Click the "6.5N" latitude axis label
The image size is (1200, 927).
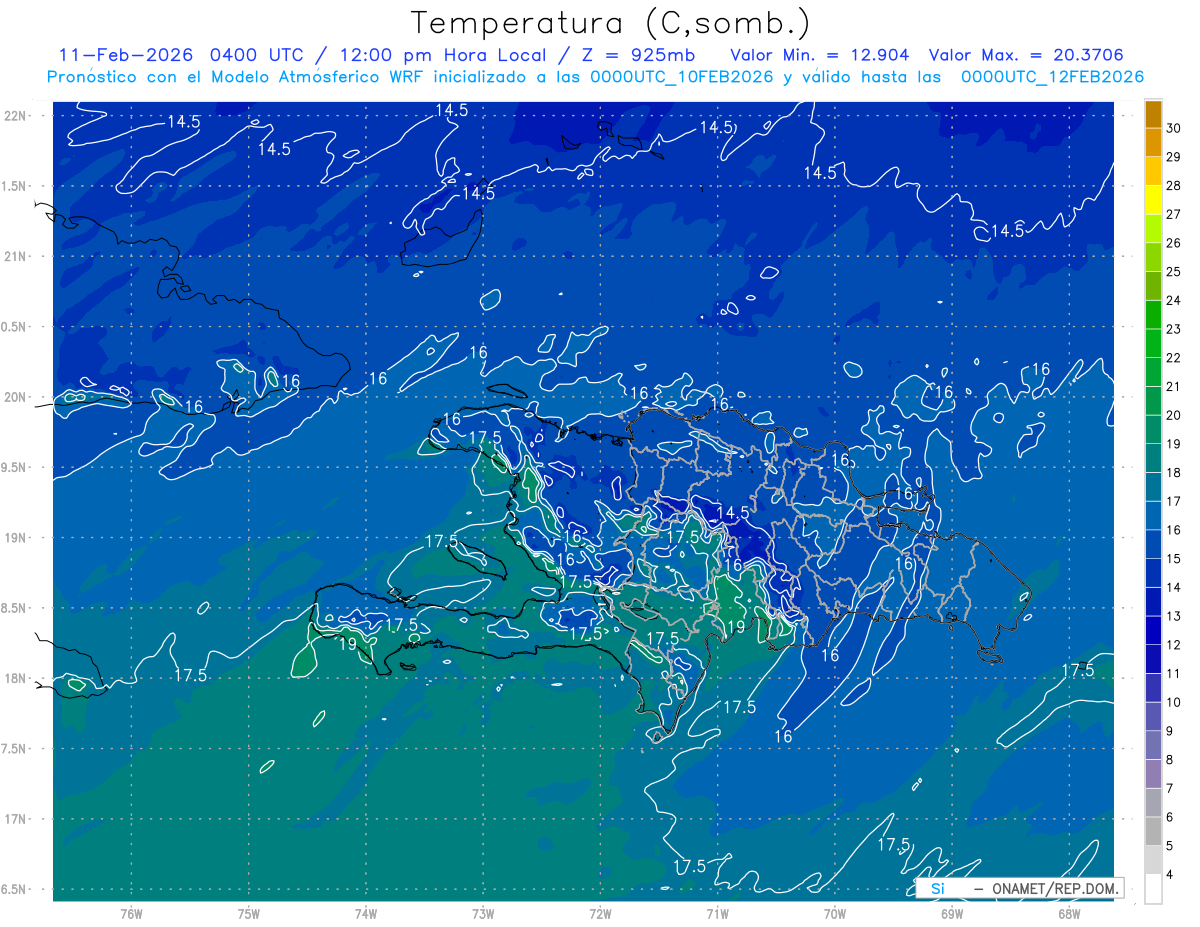15,889
